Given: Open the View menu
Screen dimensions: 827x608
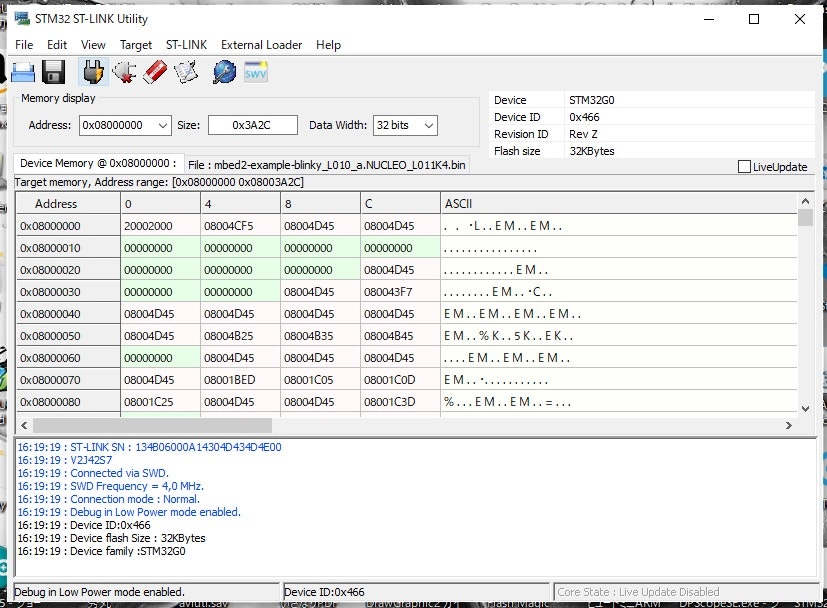Looking at the screenshot, I should pos(93,45).
